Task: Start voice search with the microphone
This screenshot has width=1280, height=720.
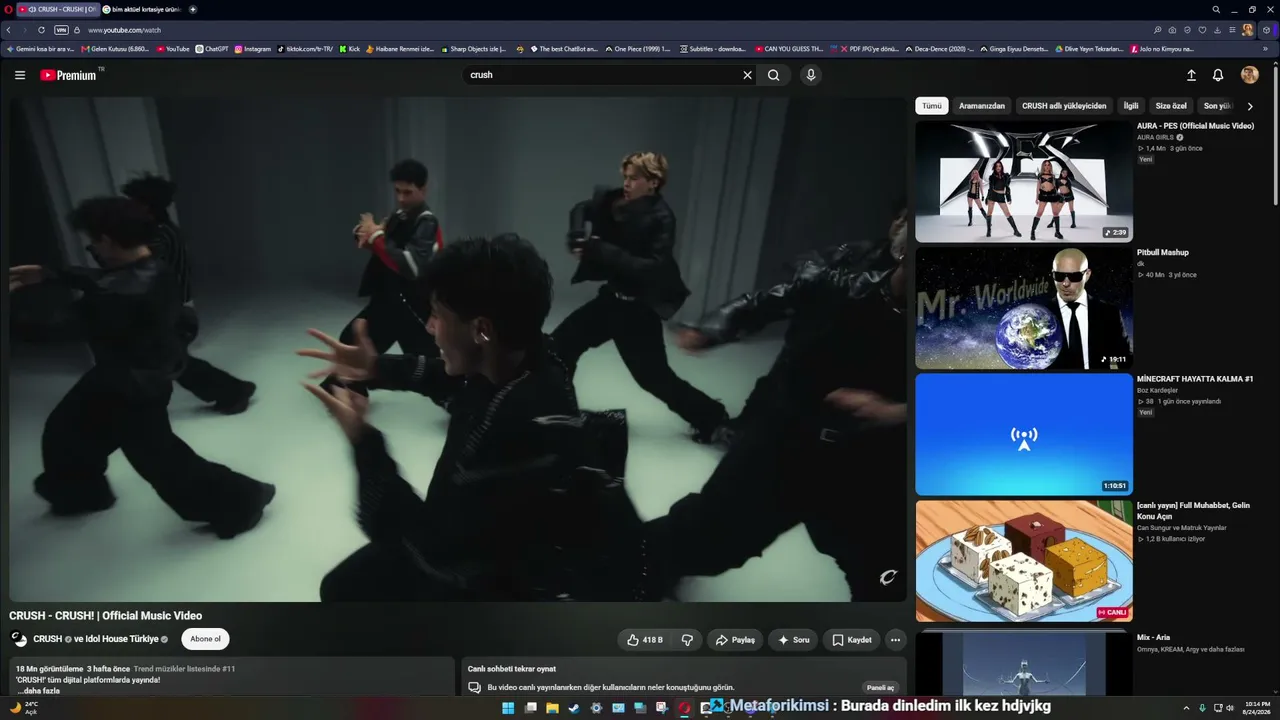Action: [x=811, y=75]
